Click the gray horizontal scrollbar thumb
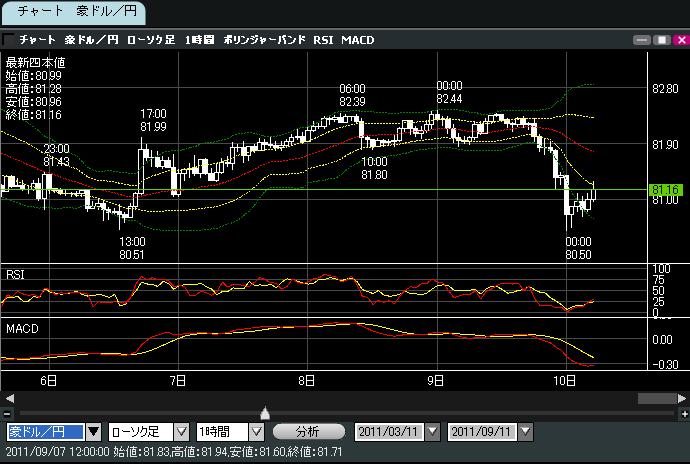The height and width of the screenshot is (464, 690). coord(656,398)
